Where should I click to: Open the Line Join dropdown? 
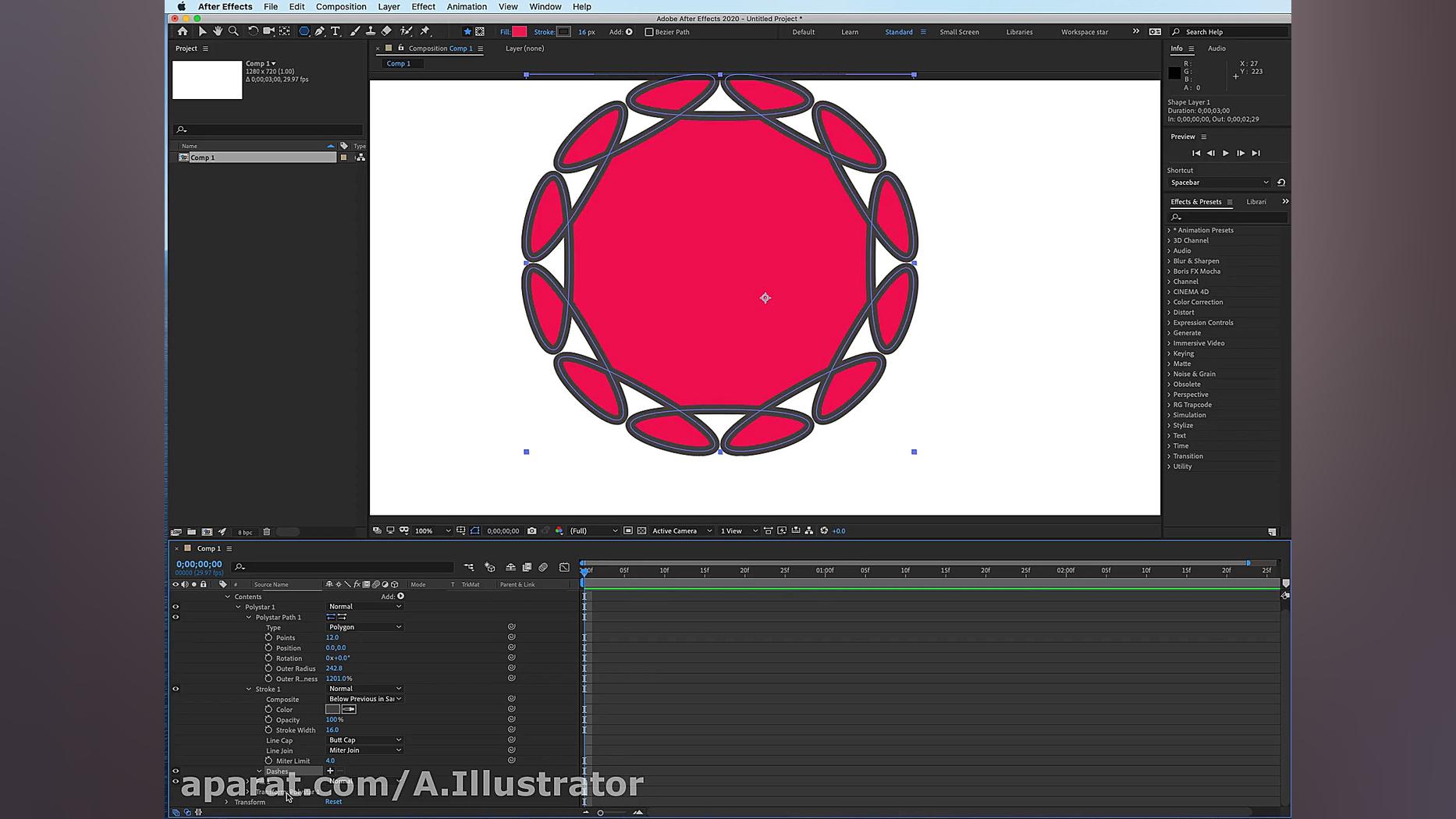coord(364,750)
